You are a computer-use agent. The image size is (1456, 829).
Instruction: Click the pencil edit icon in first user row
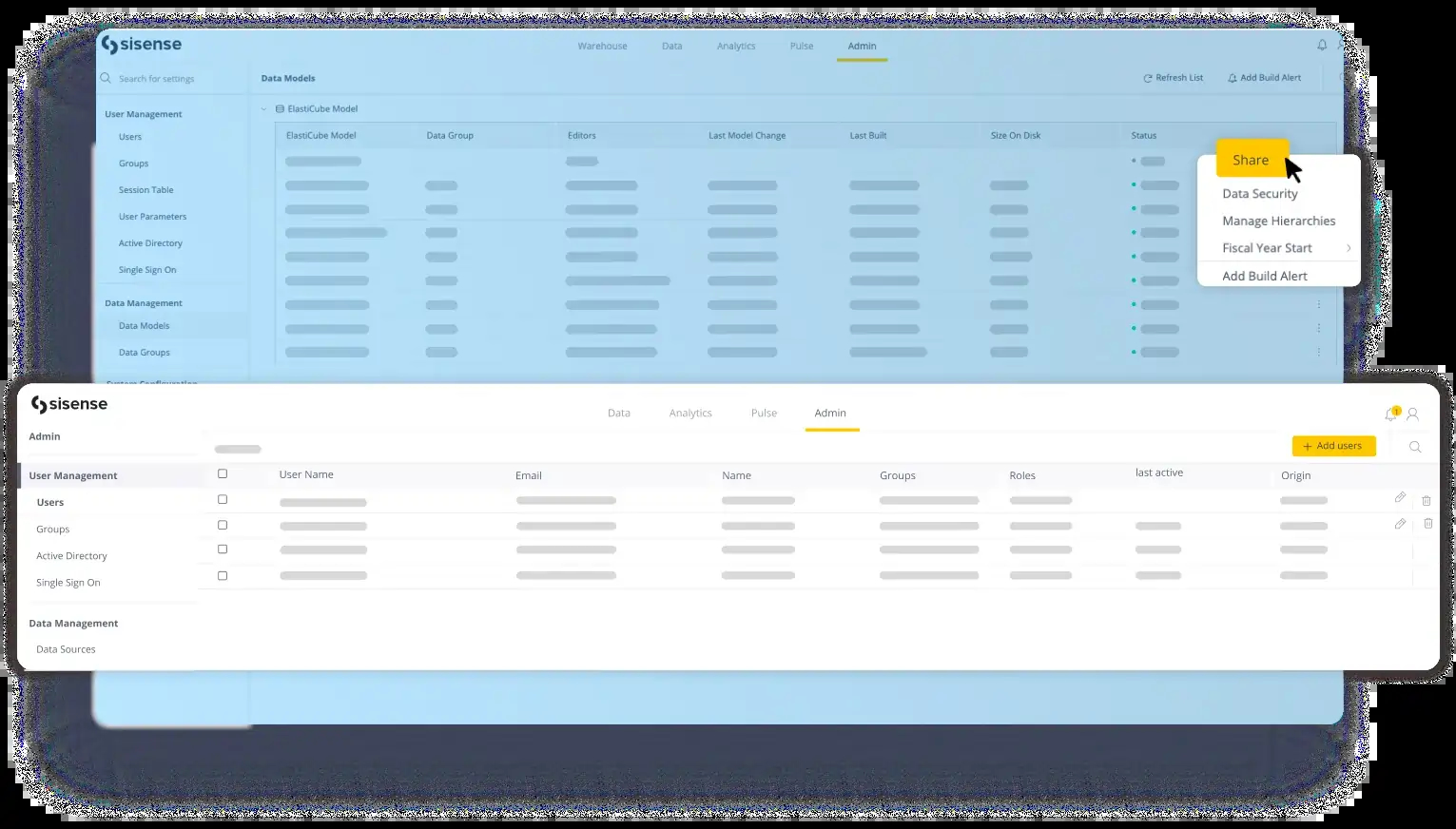tap(1400, 497)
